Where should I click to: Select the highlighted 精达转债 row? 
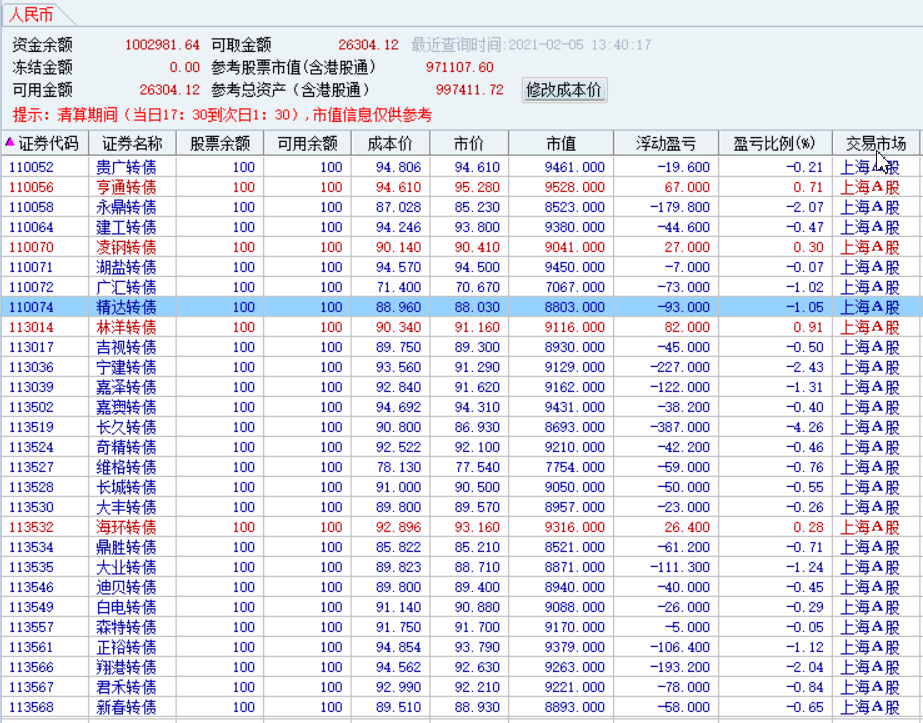pos(462,307)
